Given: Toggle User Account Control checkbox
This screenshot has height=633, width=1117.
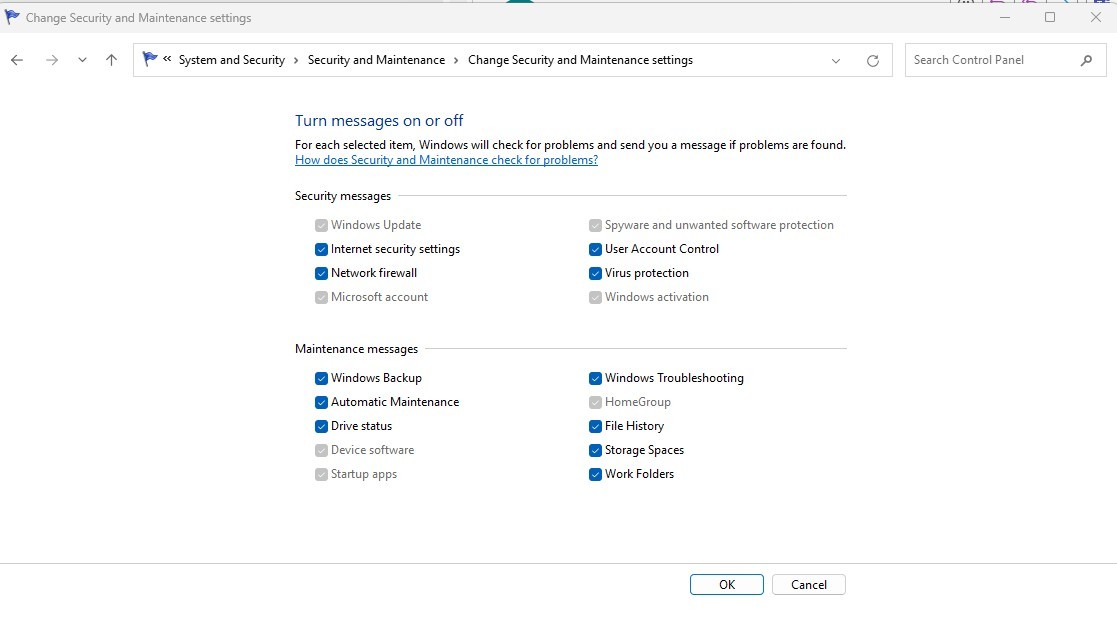Looking at the screenshot, I should click(596, 249).
